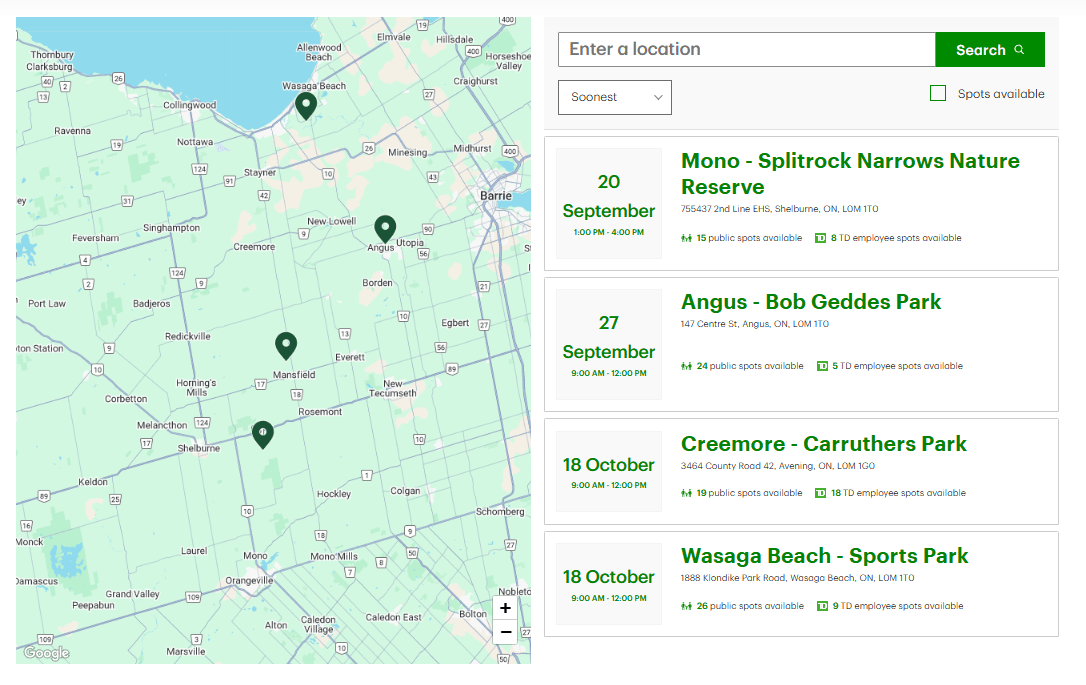This screenshot has width=1086, height=685.
Task: Click TD employee icon for Wasaga Beach event
Action: (822, 606)
